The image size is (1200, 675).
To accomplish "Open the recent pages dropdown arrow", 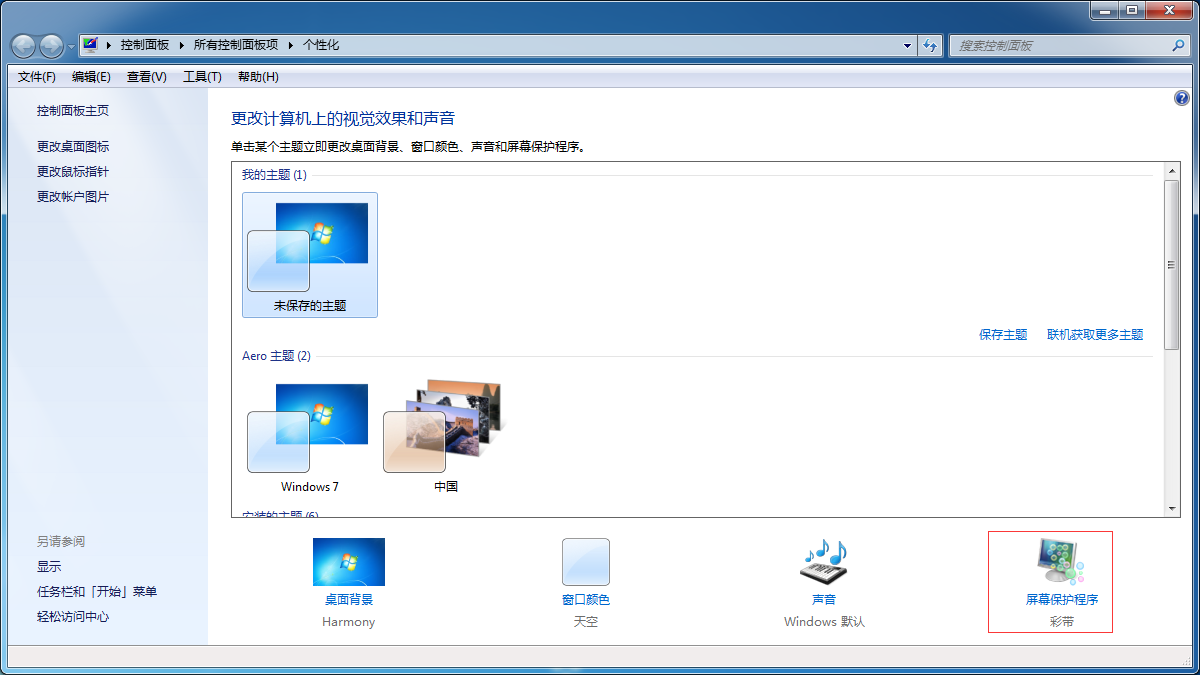I will pyautogui.click(x=71, y=47).
